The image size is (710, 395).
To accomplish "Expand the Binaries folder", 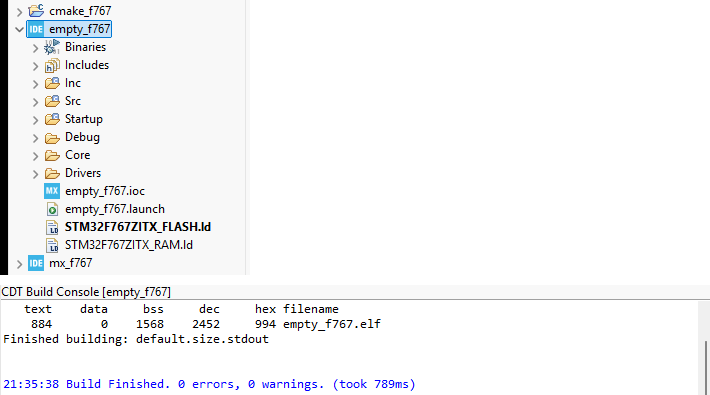I will tap(35, 48).
